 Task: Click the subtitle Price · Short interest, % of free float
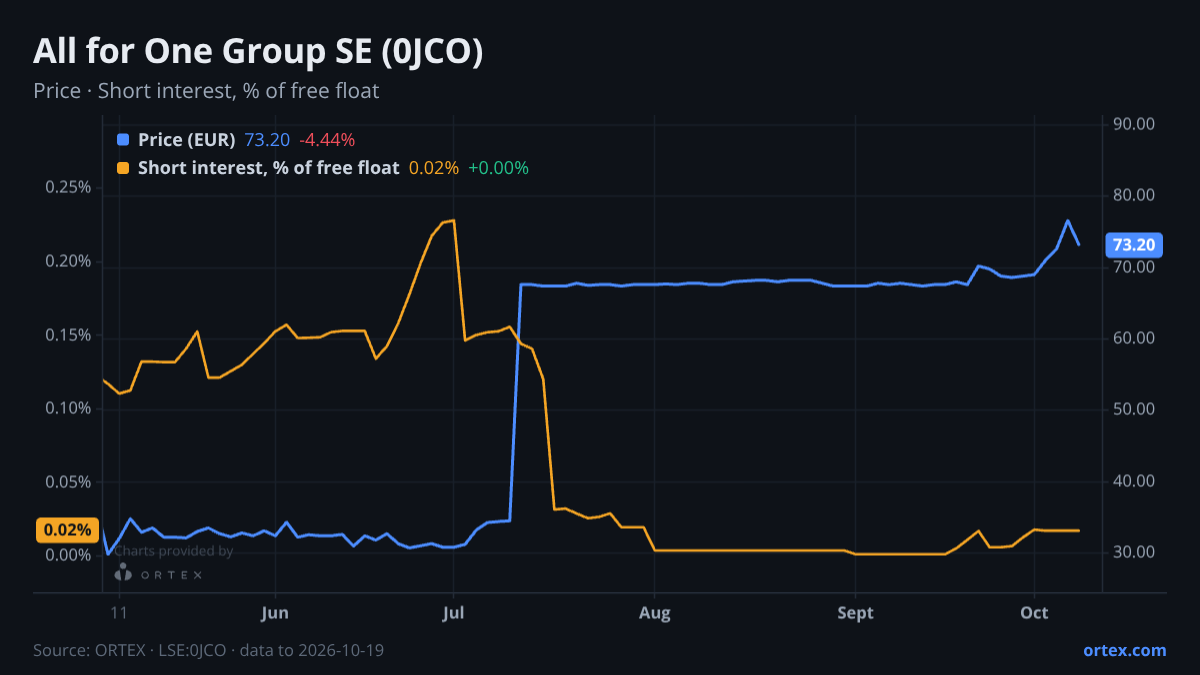click(x=206, y=91)
